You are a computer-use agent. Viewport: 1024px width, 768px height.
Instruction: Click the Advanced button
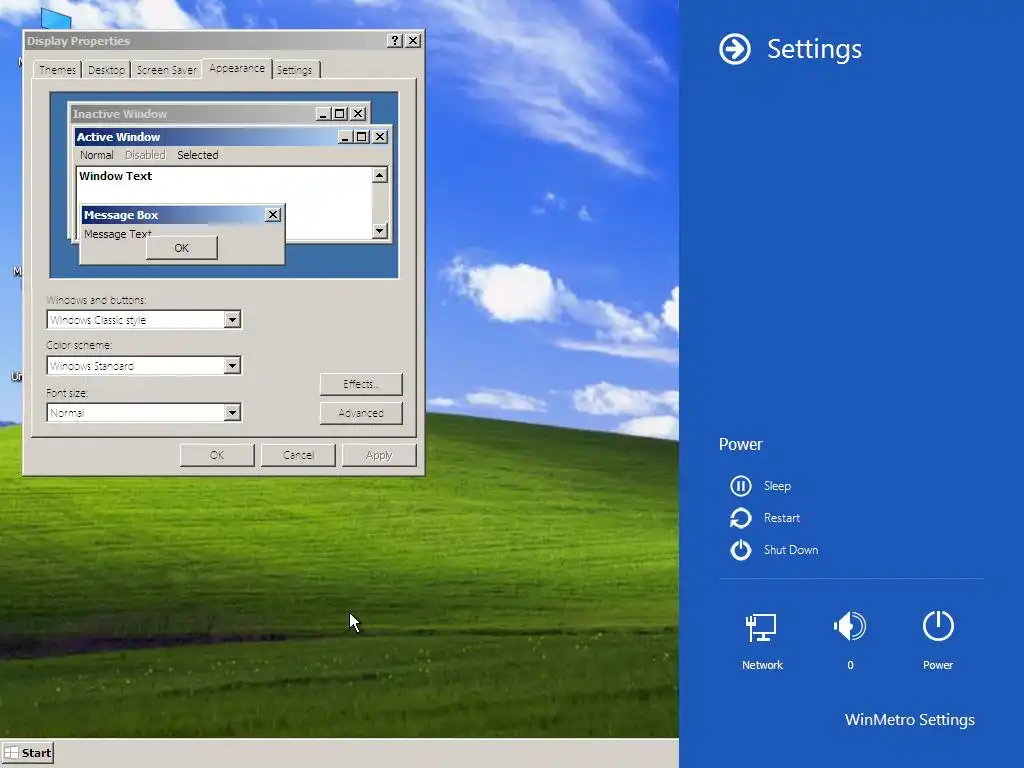(x=361, y=413)
